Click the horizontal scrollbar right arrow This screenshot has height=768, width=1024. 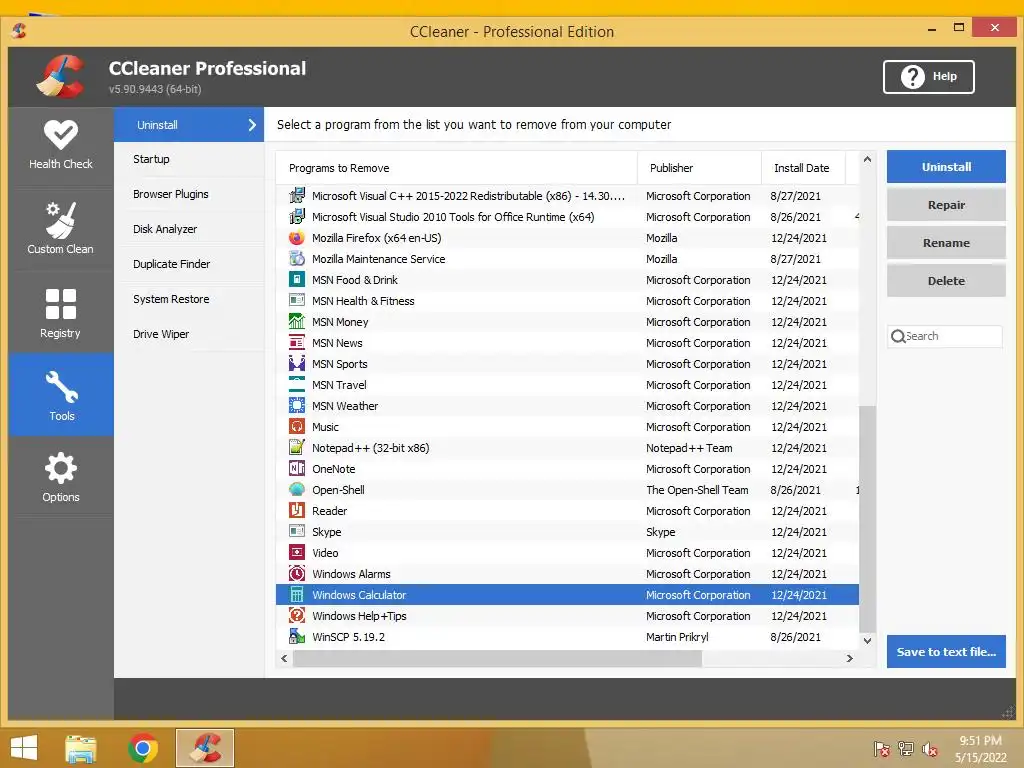[x=850, y=658]
